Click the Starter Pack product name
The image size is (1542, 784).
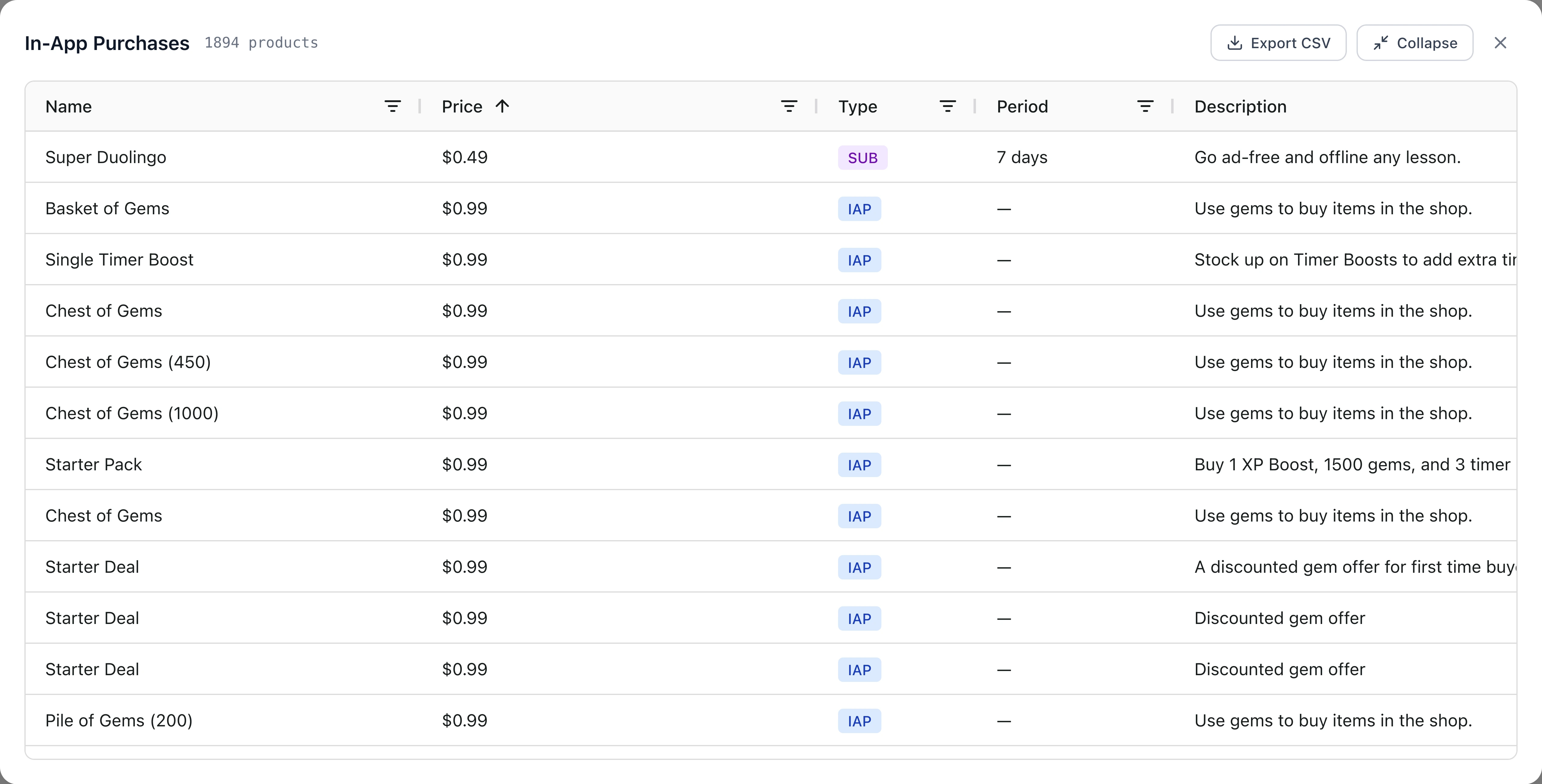coord(93,465)
